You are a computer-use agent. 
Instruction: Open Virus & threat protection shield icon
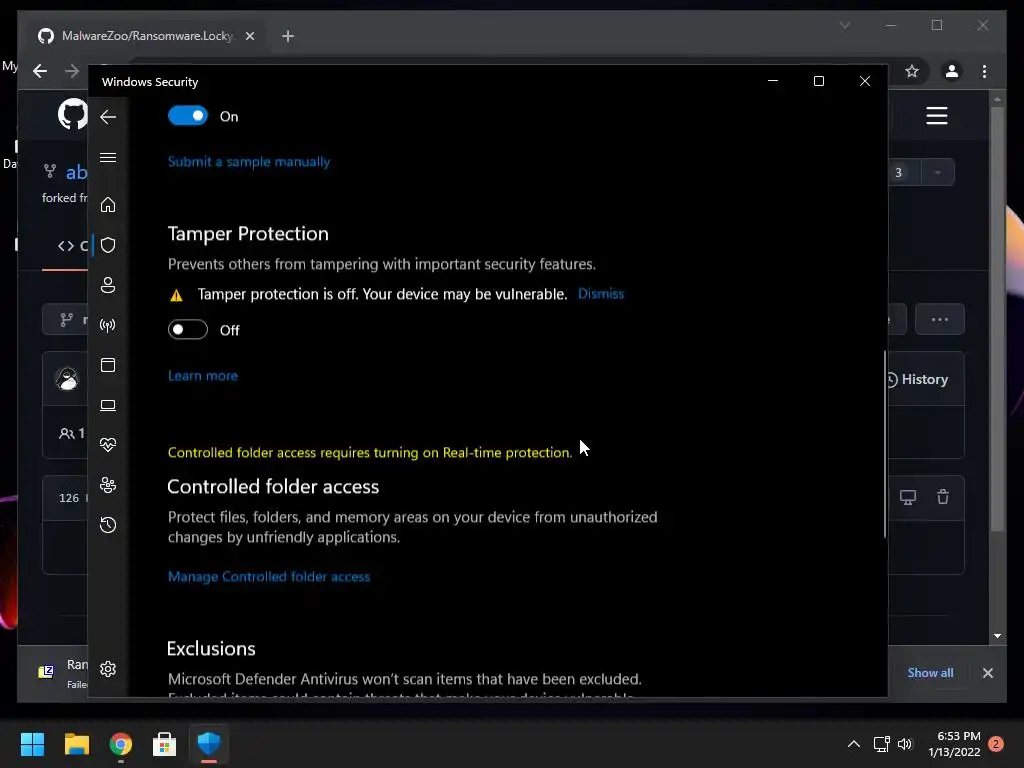[108, 245]
